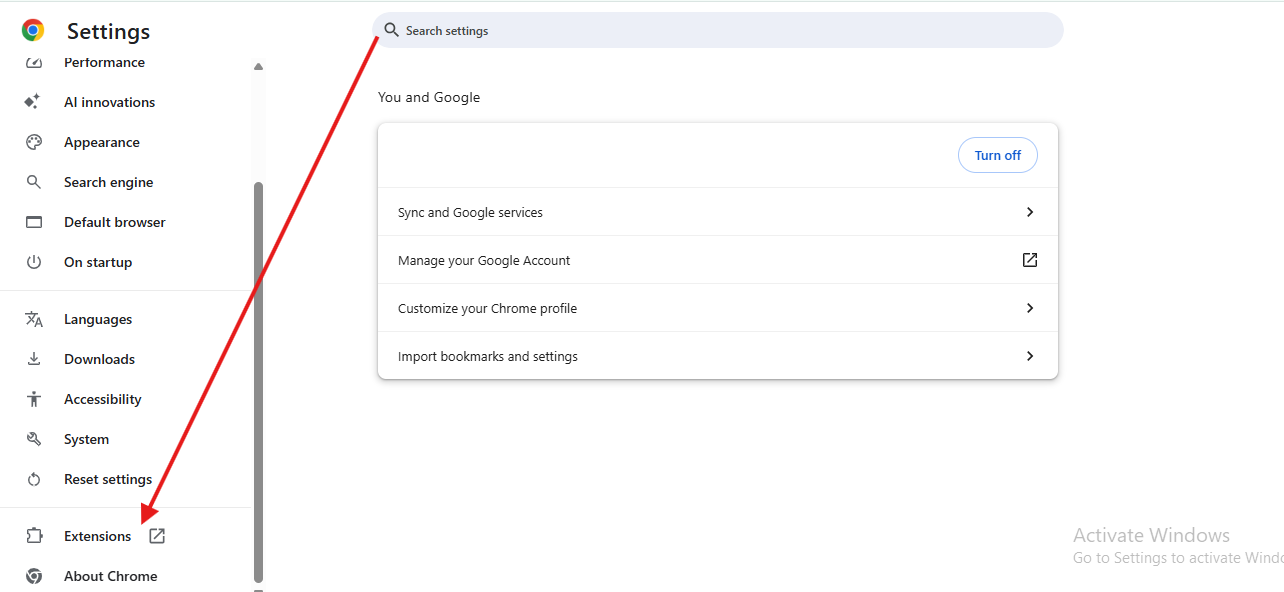
Task: Select System in the sidebar
Action: (x=86, y=439)
